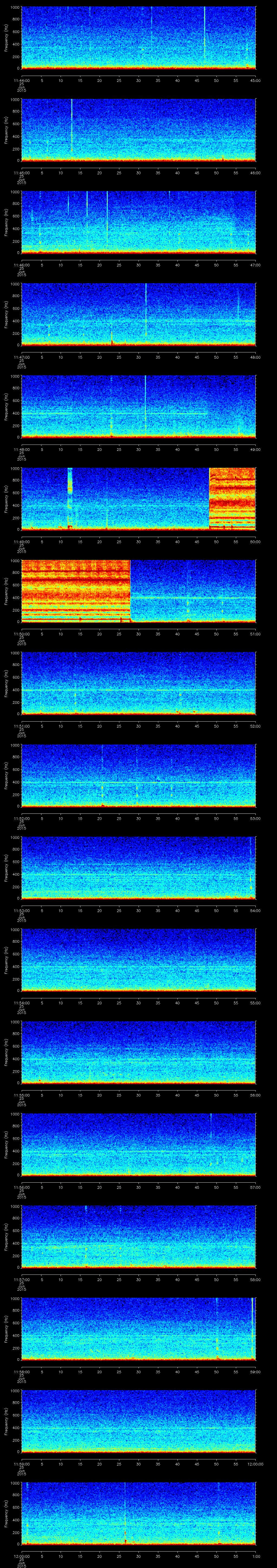Click the 11:44:00 time axis label
The image size is (277, 1568).
(x=21, y=80)
